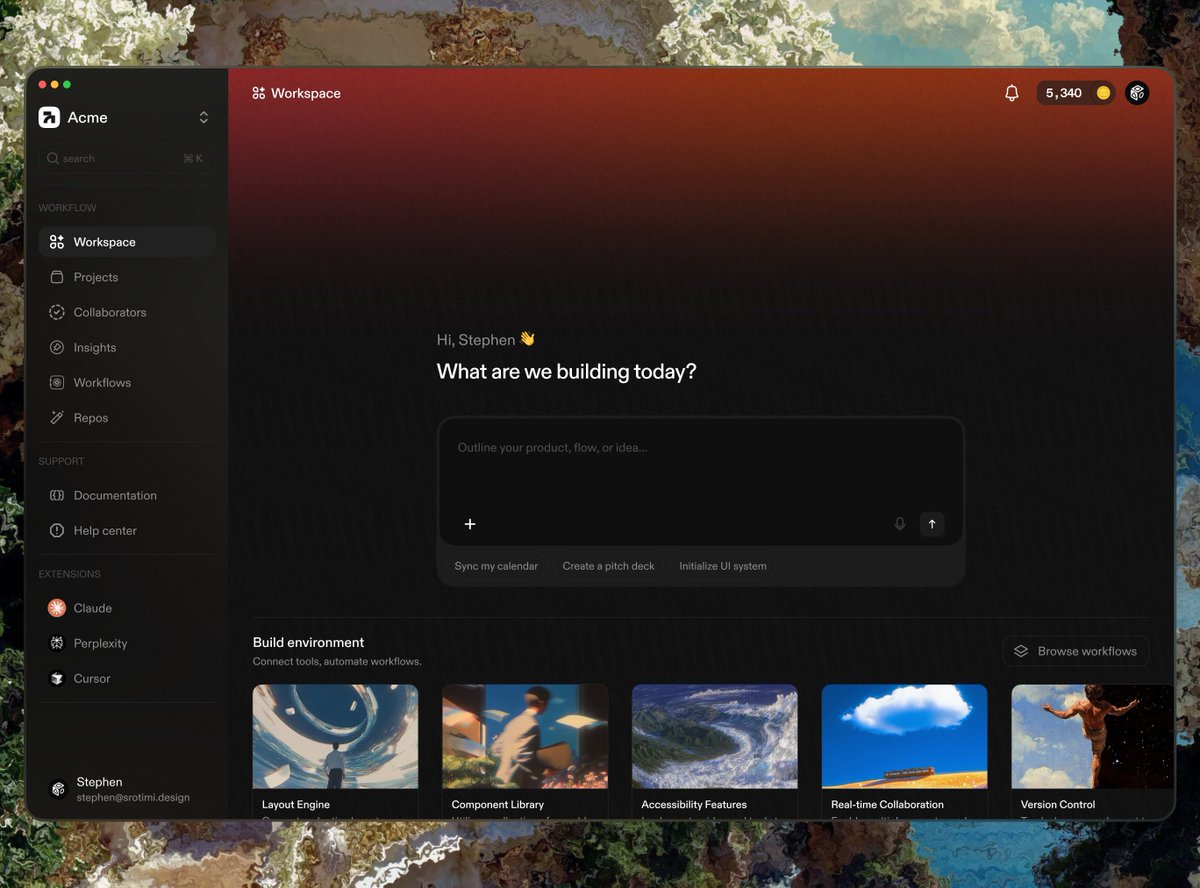Open the Claude extension
This screenshot has width=1200, height=888.
pyautogui.click(x=127, y=608)
